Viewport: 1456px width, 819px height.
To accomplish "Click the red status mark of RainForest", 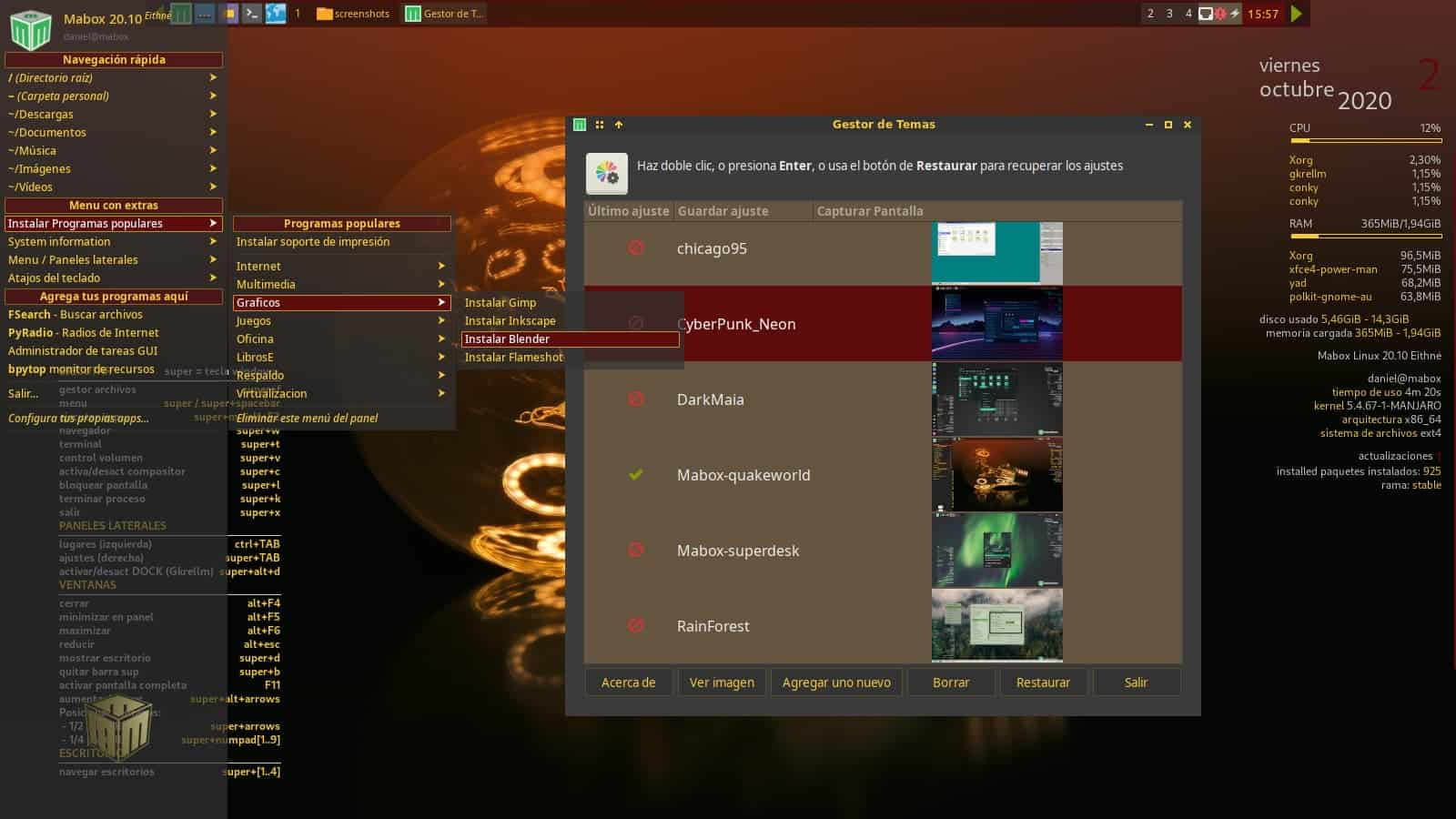I will click(x=636, y=625).
